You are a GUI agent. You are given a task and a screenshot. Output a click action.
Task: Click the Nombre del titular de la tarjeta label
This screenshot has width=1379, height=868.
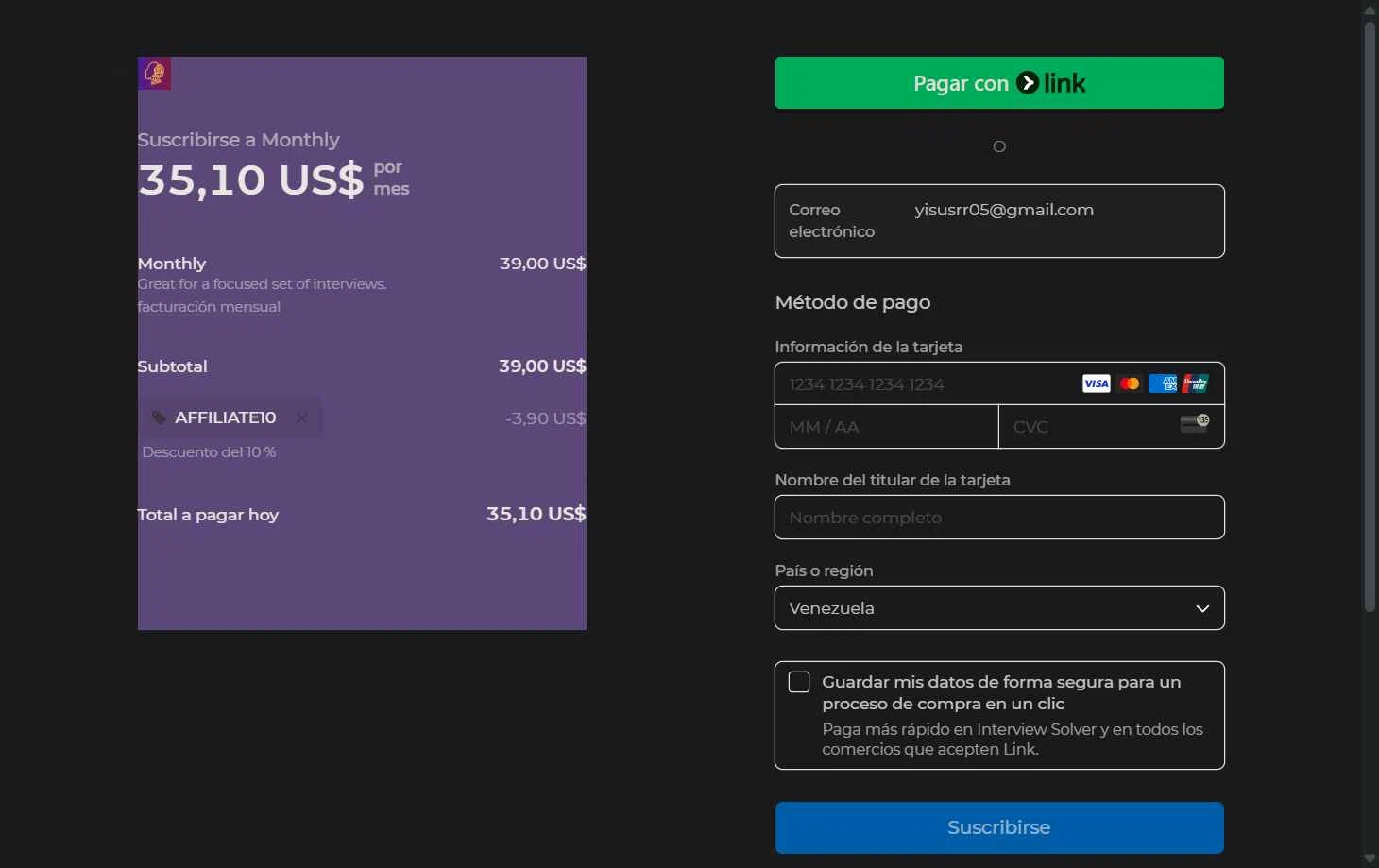pos(893,480)
